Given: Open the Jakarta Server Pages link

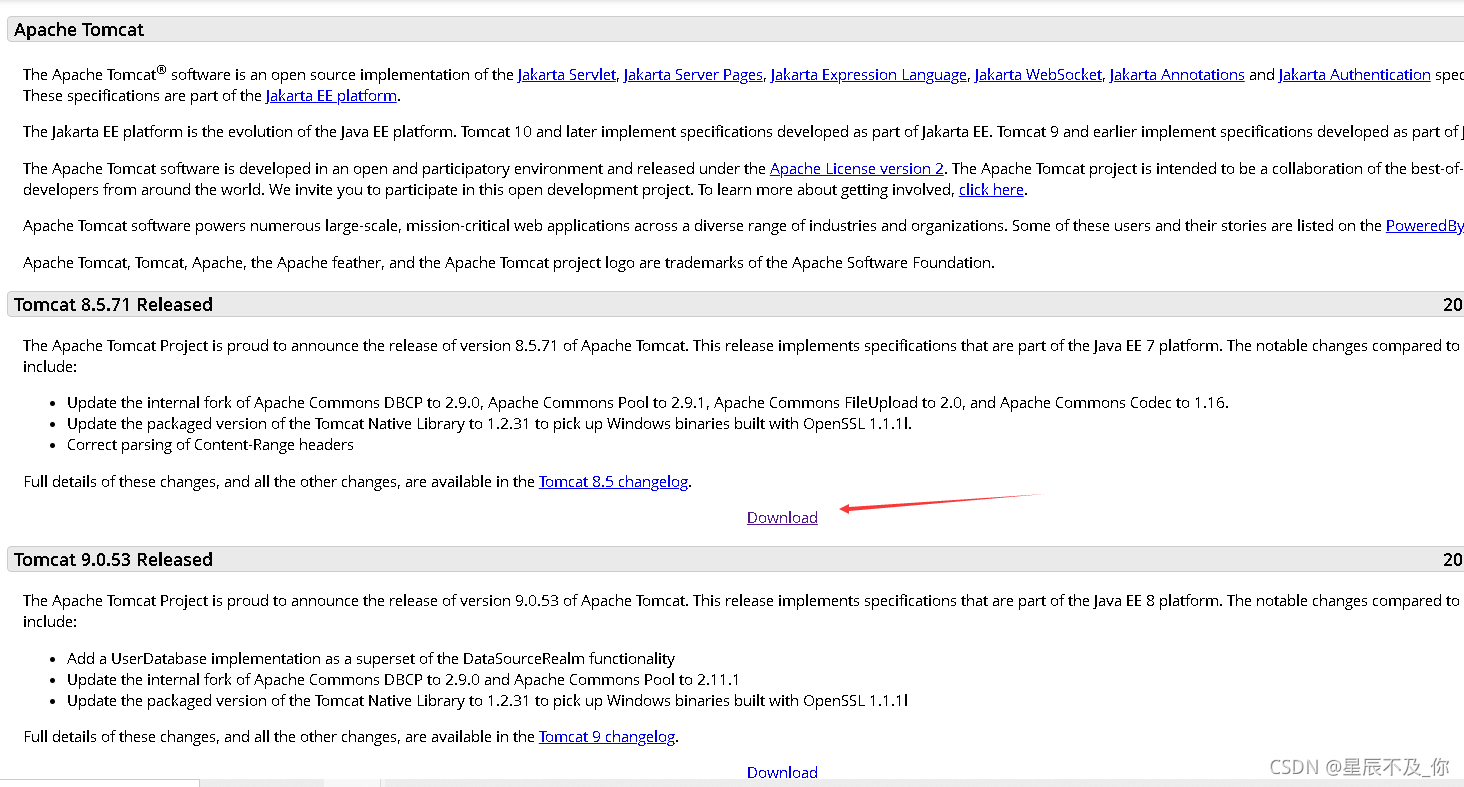Looking at the screenshot, I should coord(693,75).
